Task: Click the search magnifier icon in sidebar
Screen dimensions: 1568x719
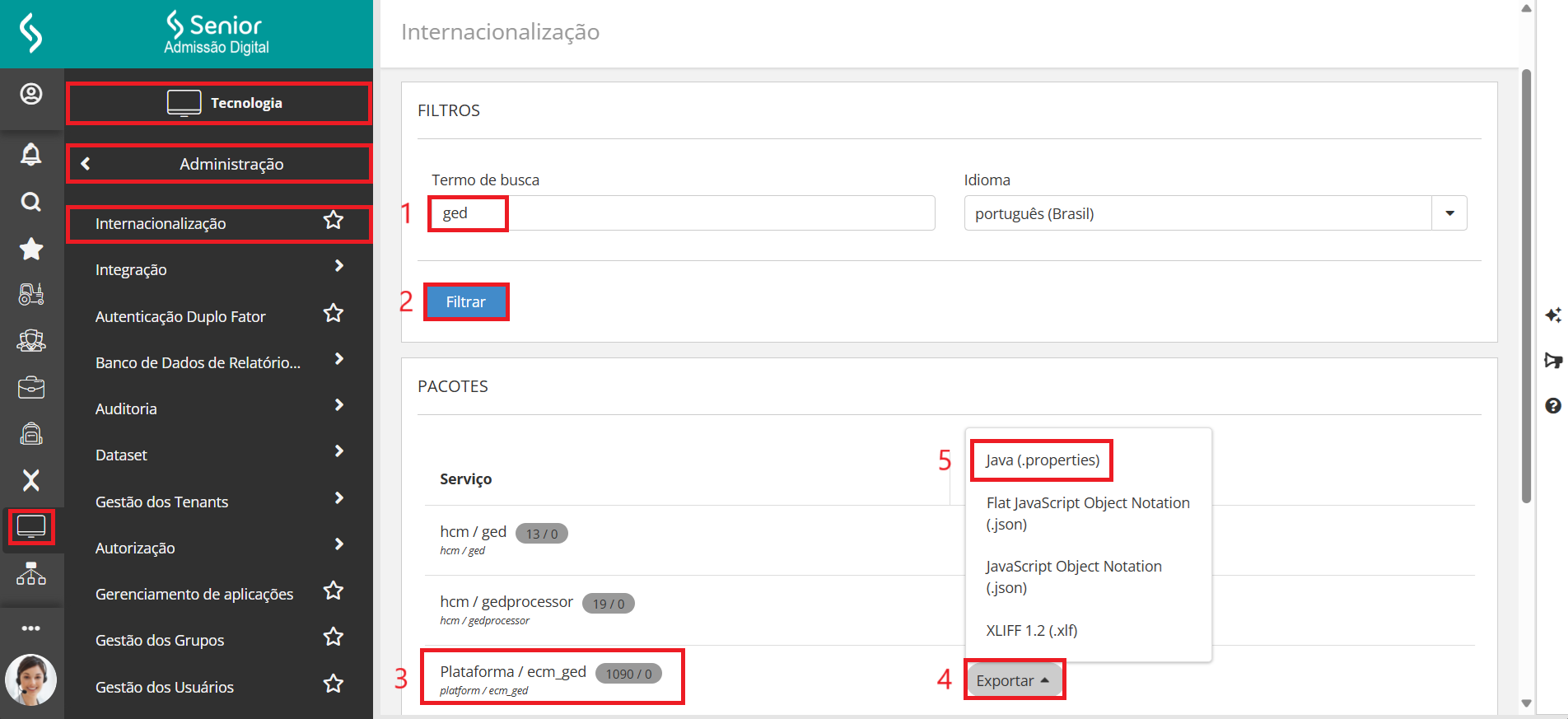Action: coord(31,202)
